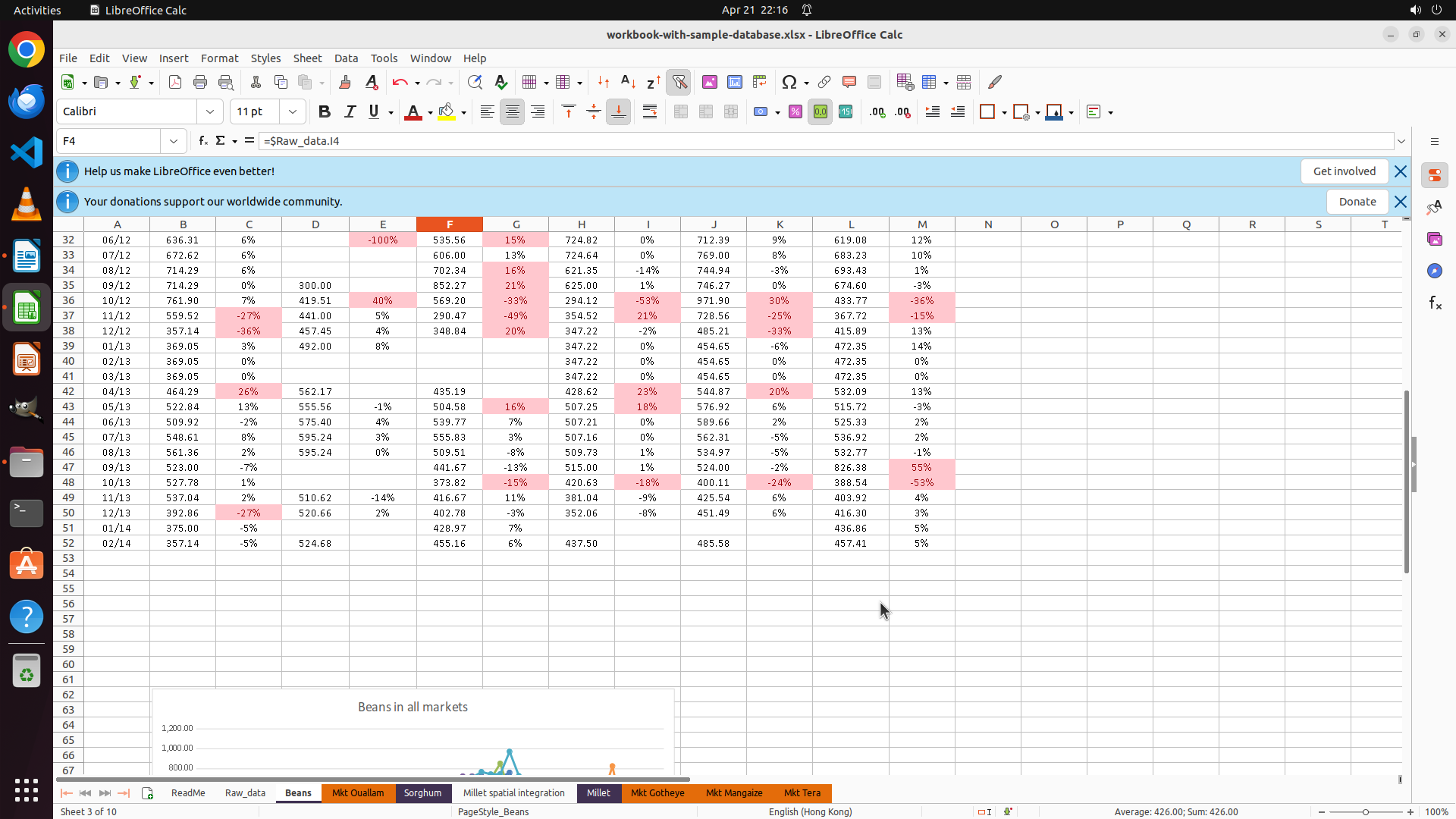
Task: Click the Donate button
Action: point(1357,202)
